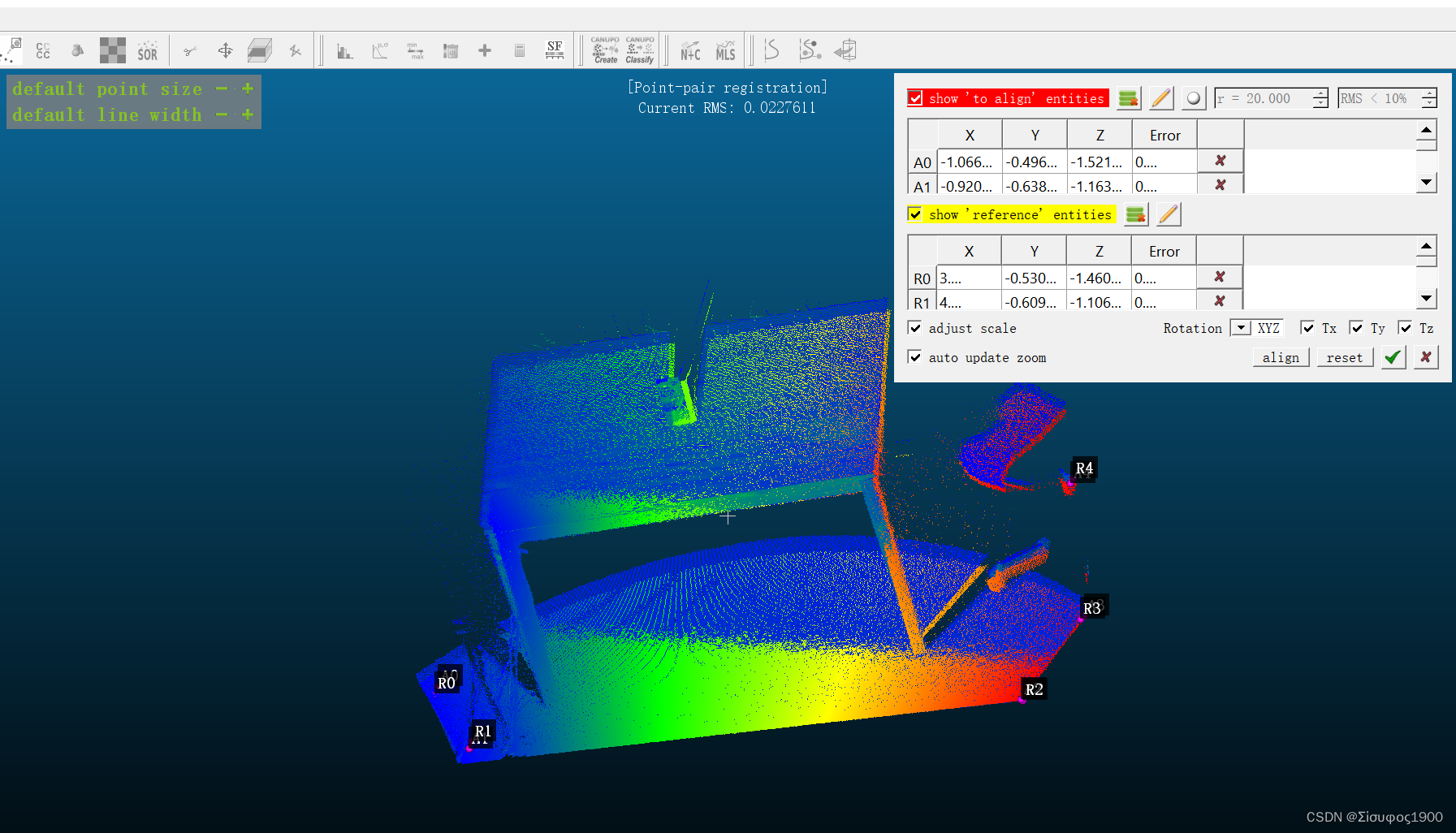The width and height of the screenshot is (1456, 833).
Task: Delete point A0 with its X button
Action: (x=1221, y=161)
